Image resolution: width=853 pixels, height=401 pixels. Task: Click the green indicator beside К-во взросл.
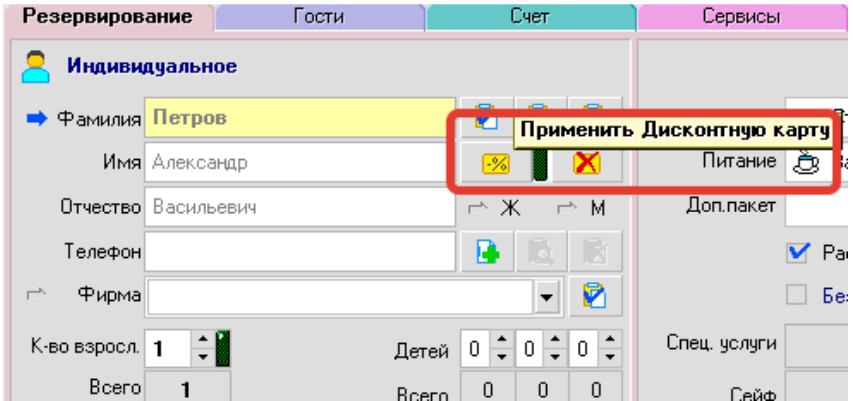[223, 349]
